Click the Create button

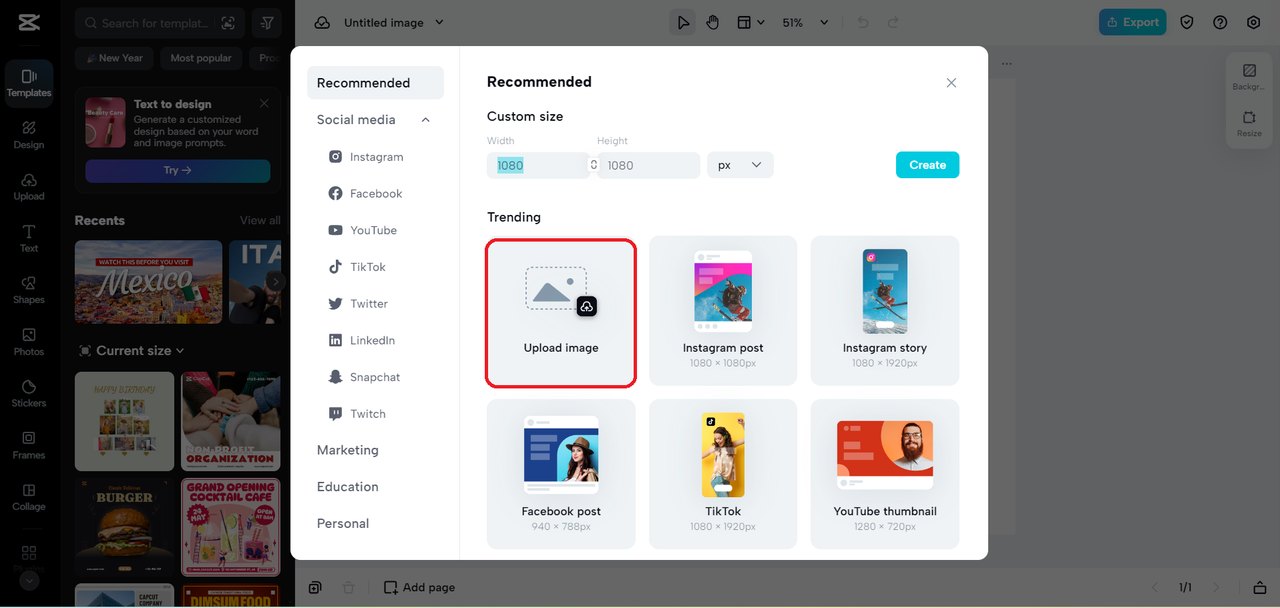pos(927,165)
